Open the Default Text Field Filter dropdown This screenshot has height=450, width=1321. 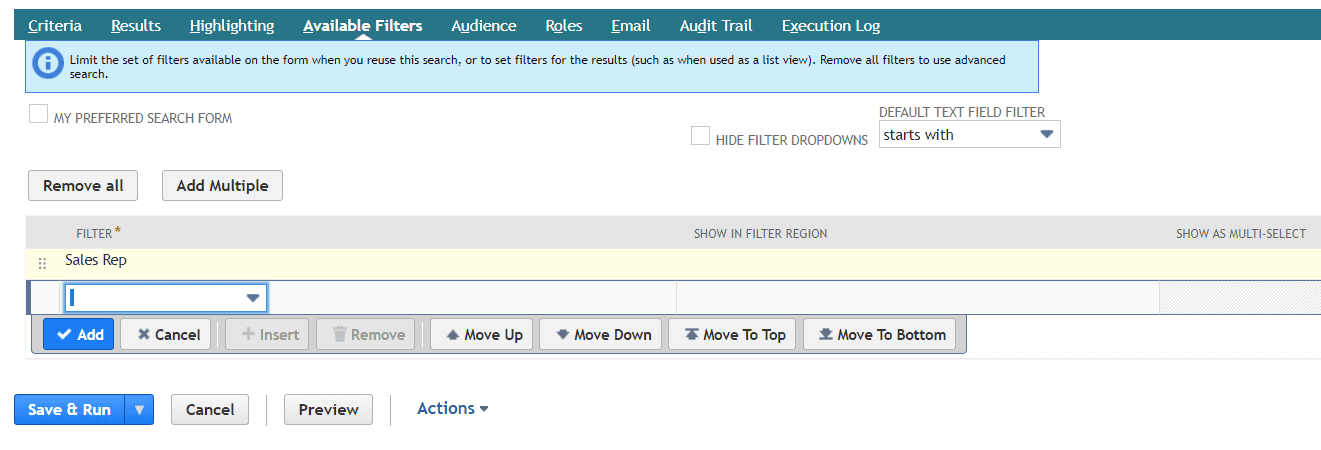pyautogui.click(x=970, y=135)
